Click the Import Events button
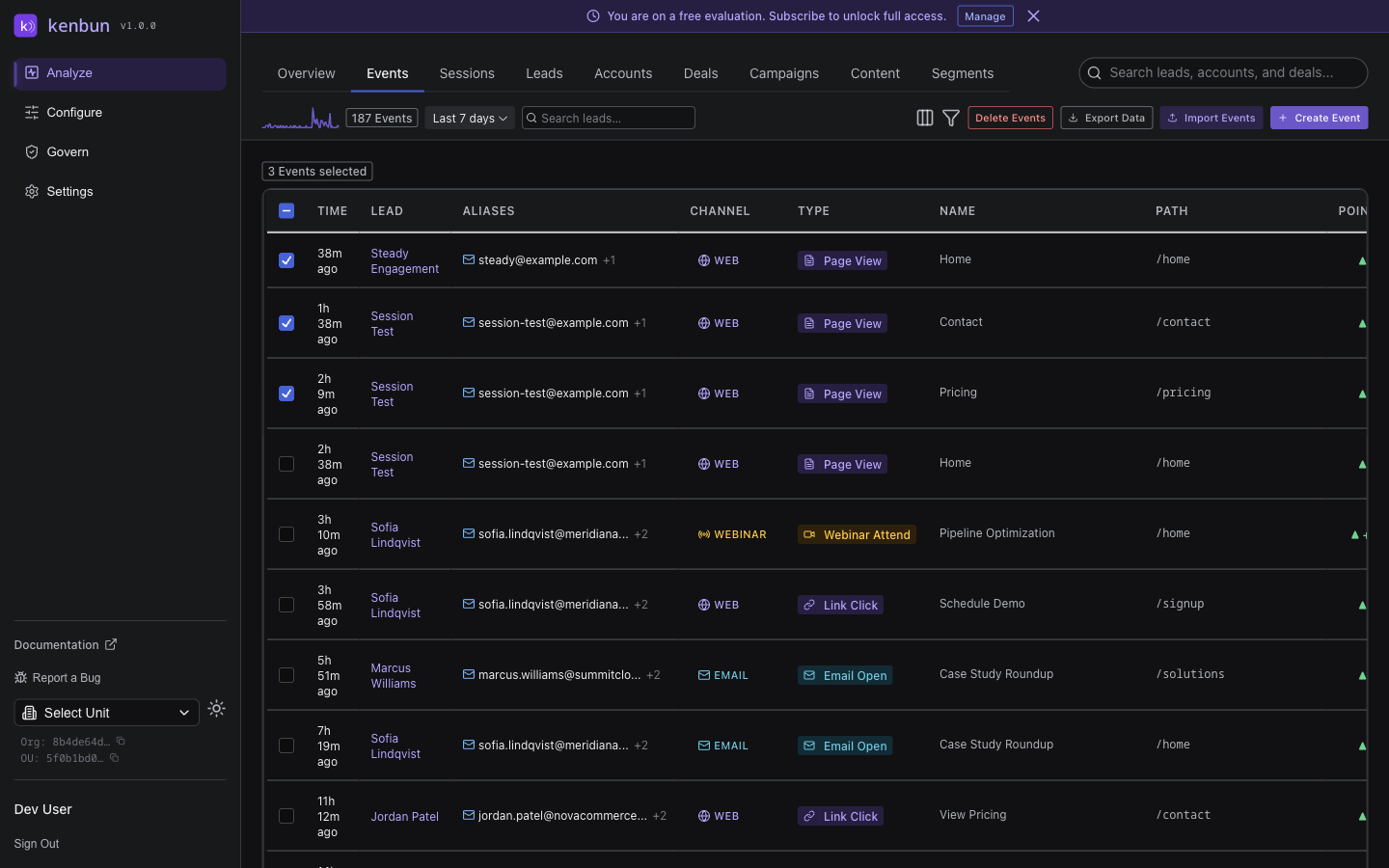1389x868 pixels. point(1212,118)
